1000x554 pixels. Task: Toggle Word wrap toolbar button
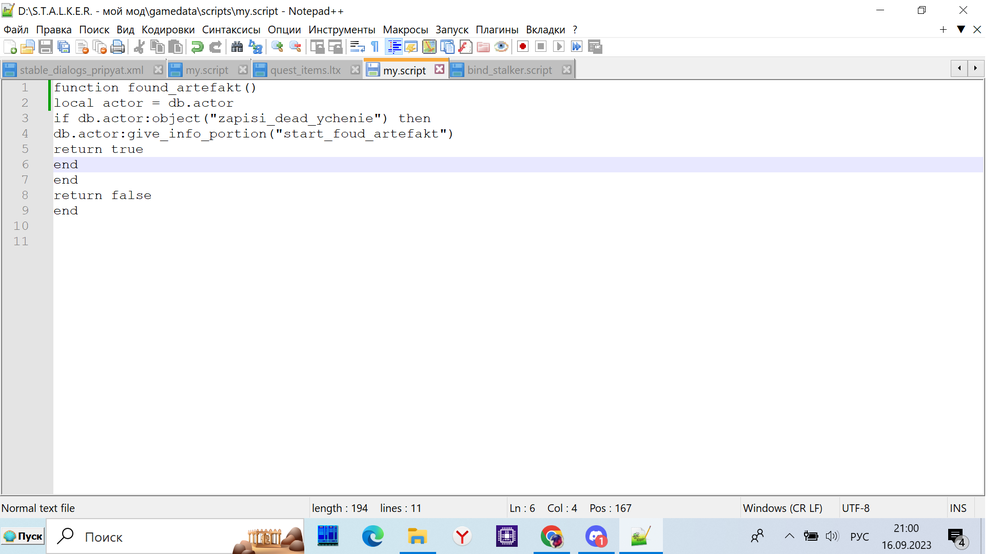point(357,47)
